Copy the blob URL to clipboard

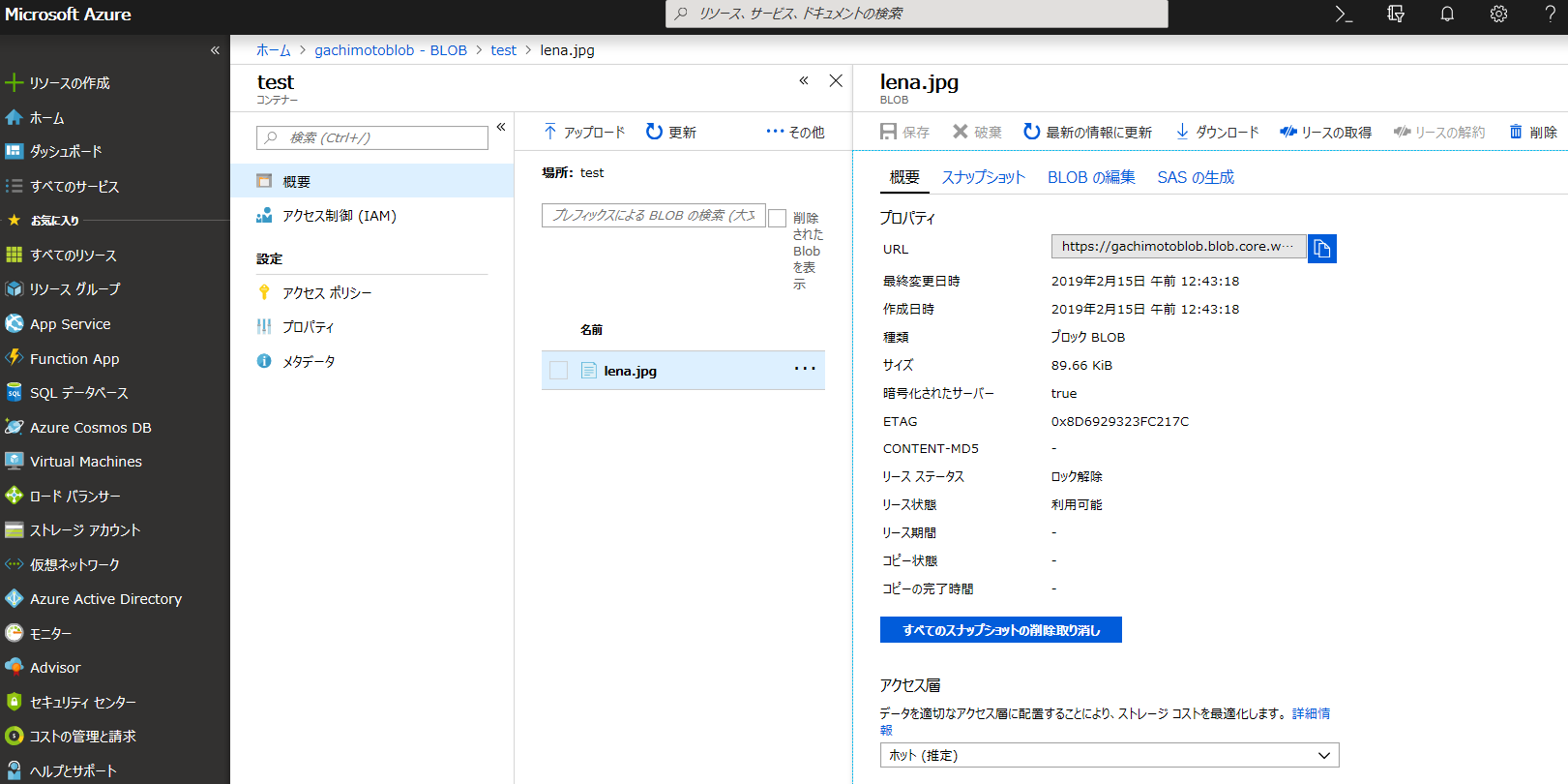point(1322,249)
